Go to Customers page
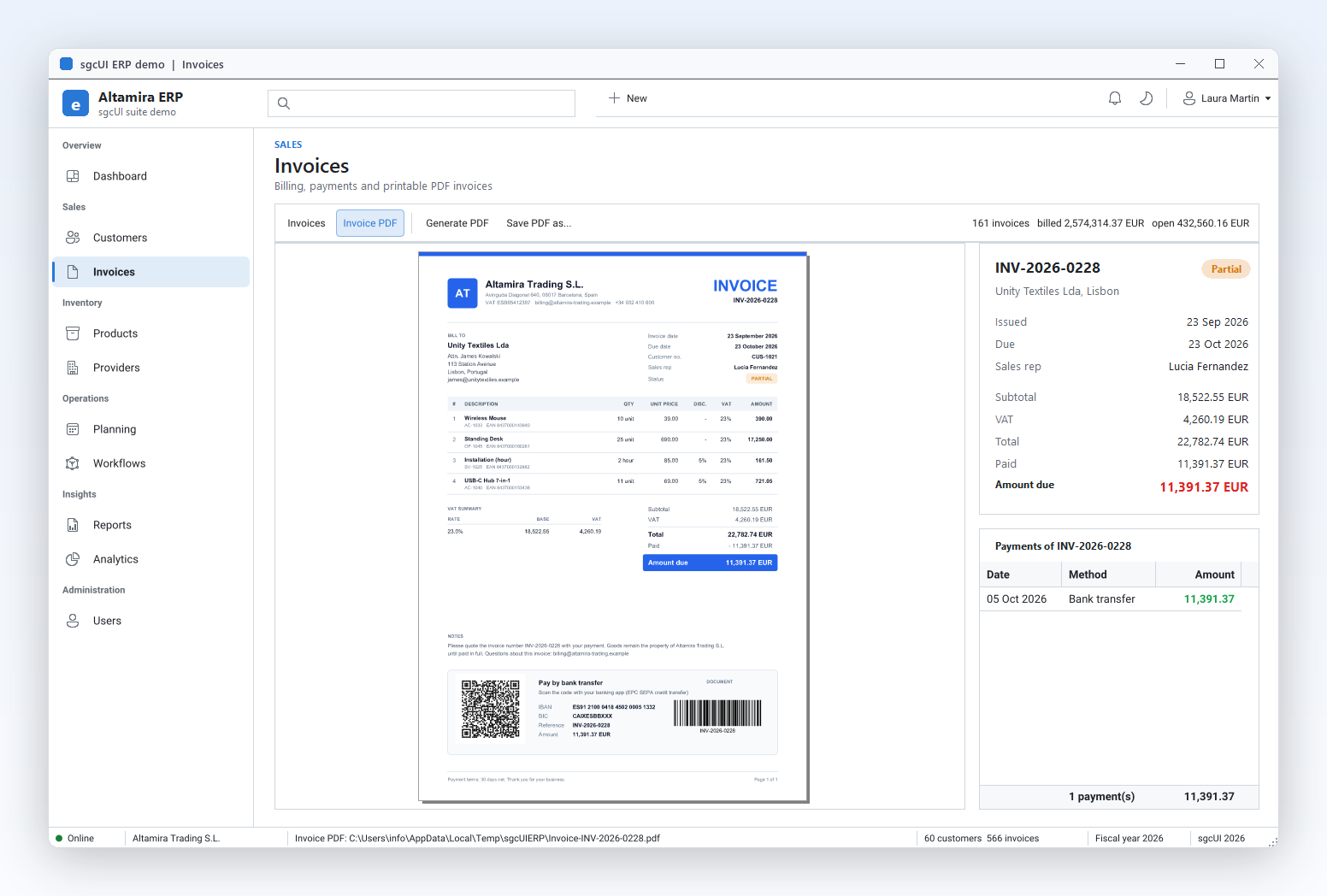This screenshot has width=1327, height=896. tap(150, 238)
